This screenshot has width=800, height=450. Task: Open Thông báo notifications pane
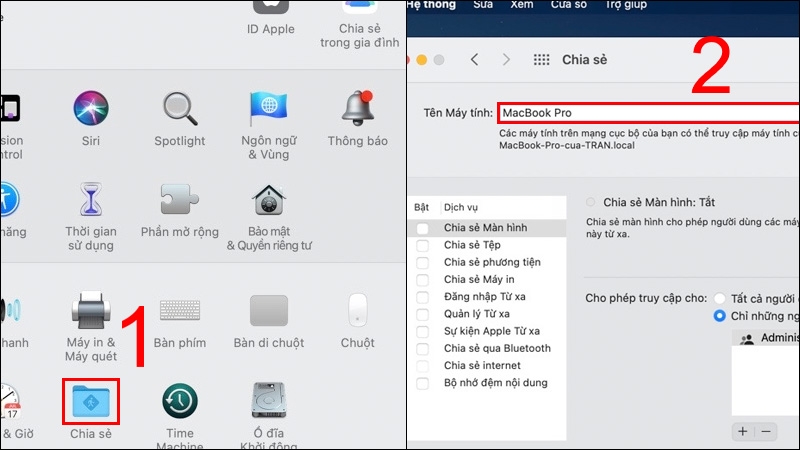coord(358,109)
